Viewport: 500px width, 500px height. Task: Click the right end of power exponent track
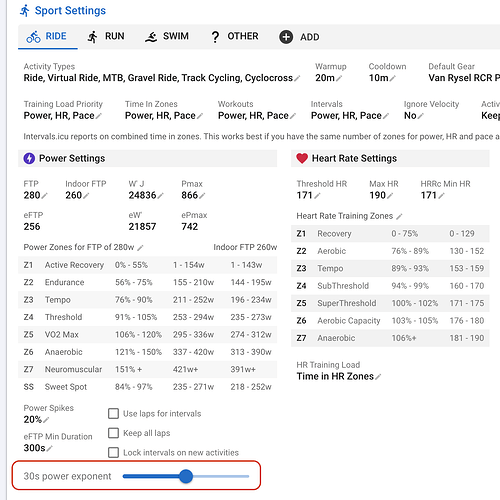pyautogui.click(x=248, y=476)
